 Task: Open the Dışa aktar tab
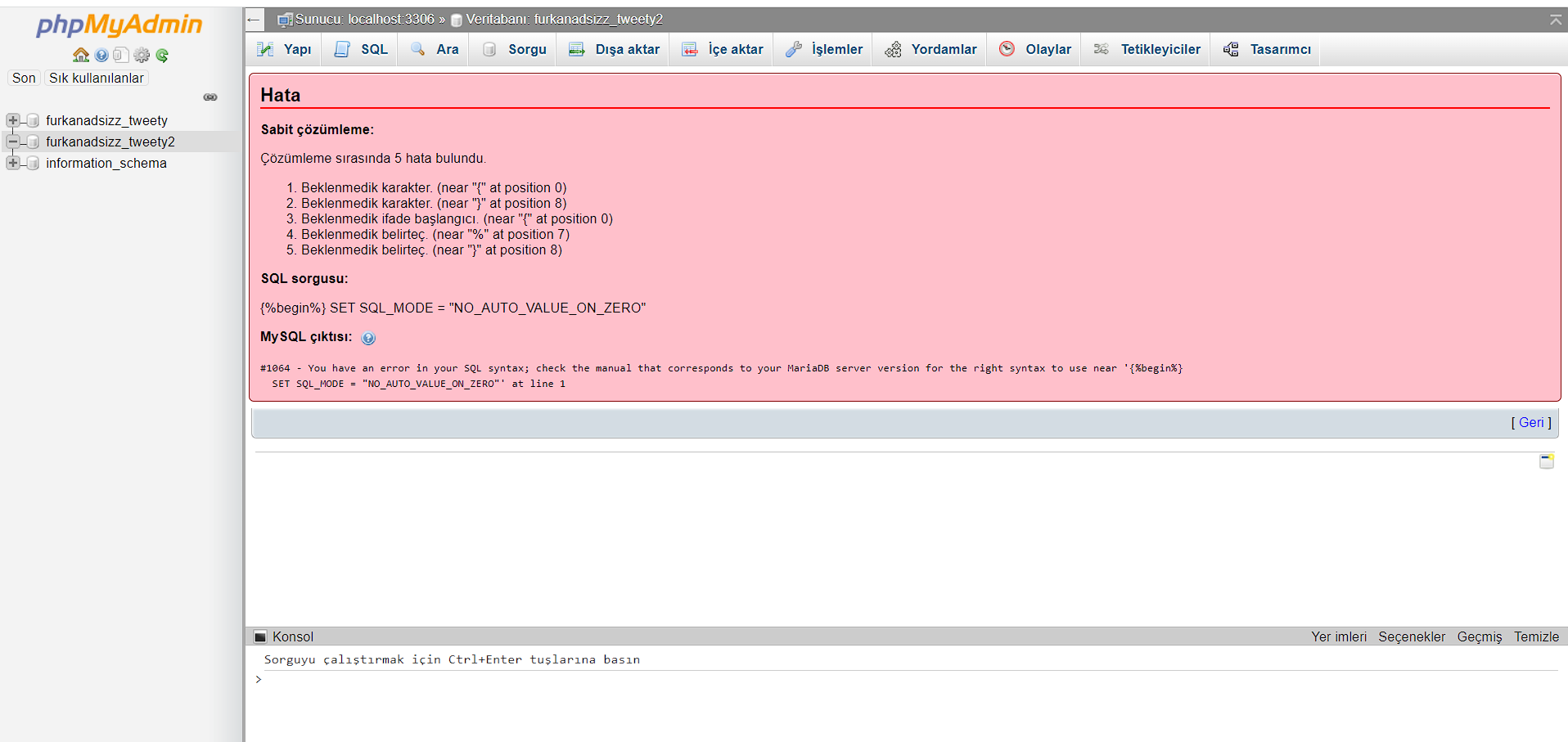point(614,49)
